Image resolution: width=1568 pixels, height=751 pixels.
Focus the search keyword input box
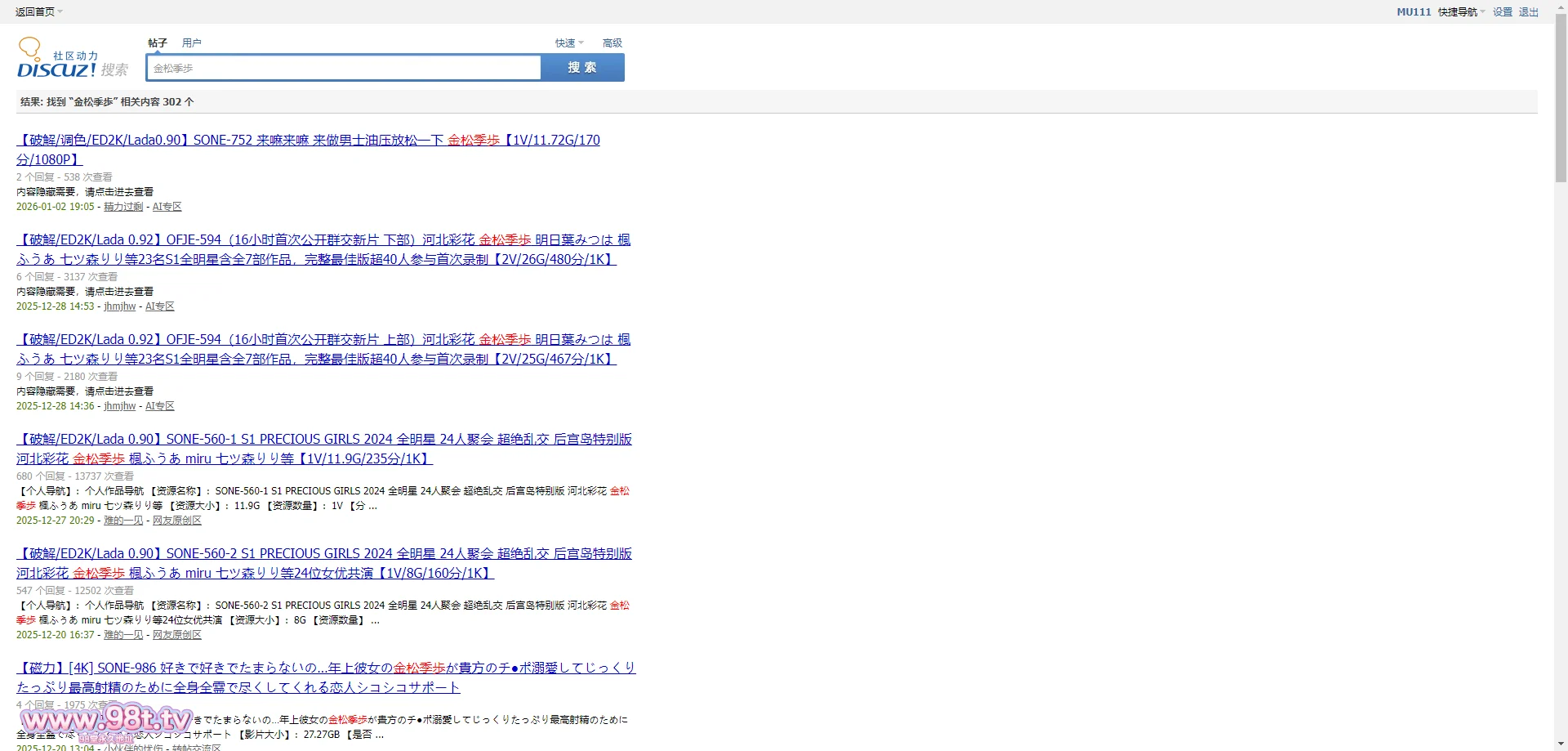click(343, 68)
